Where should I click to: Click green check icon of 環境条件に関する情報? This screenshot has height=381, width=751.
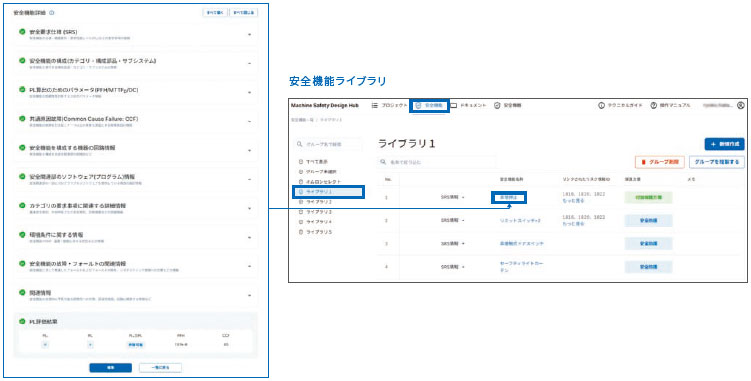coord(22,234)
